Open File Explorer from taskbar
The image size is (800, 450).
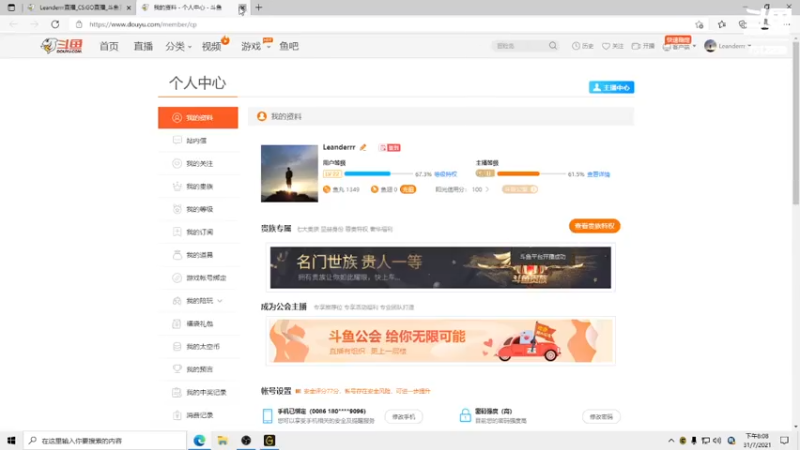[222, 440]
